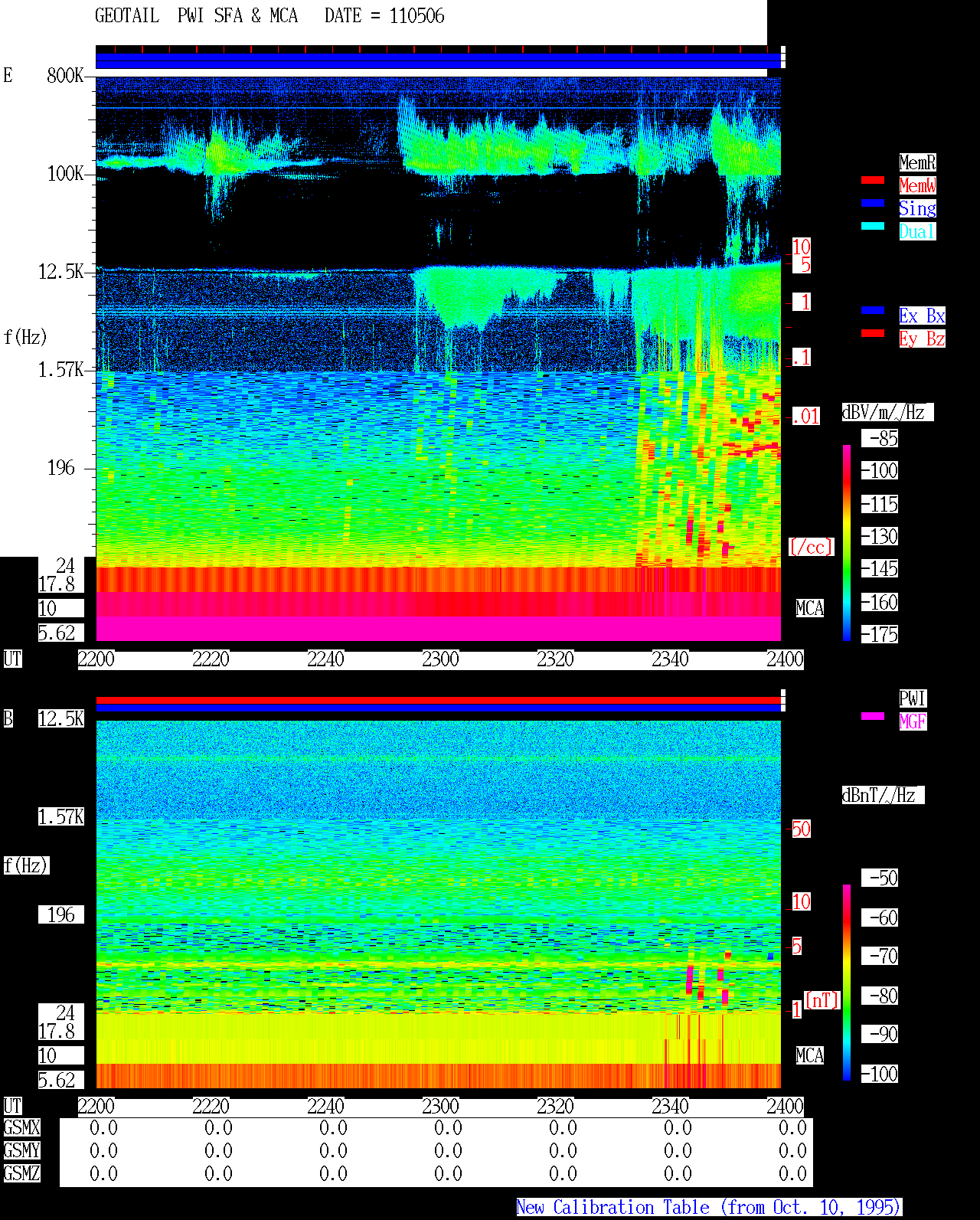This screenshot has height=1220, width=980.
Task: Click the blue mode bar above E spectrogram
Action: [x=438, y=61]
